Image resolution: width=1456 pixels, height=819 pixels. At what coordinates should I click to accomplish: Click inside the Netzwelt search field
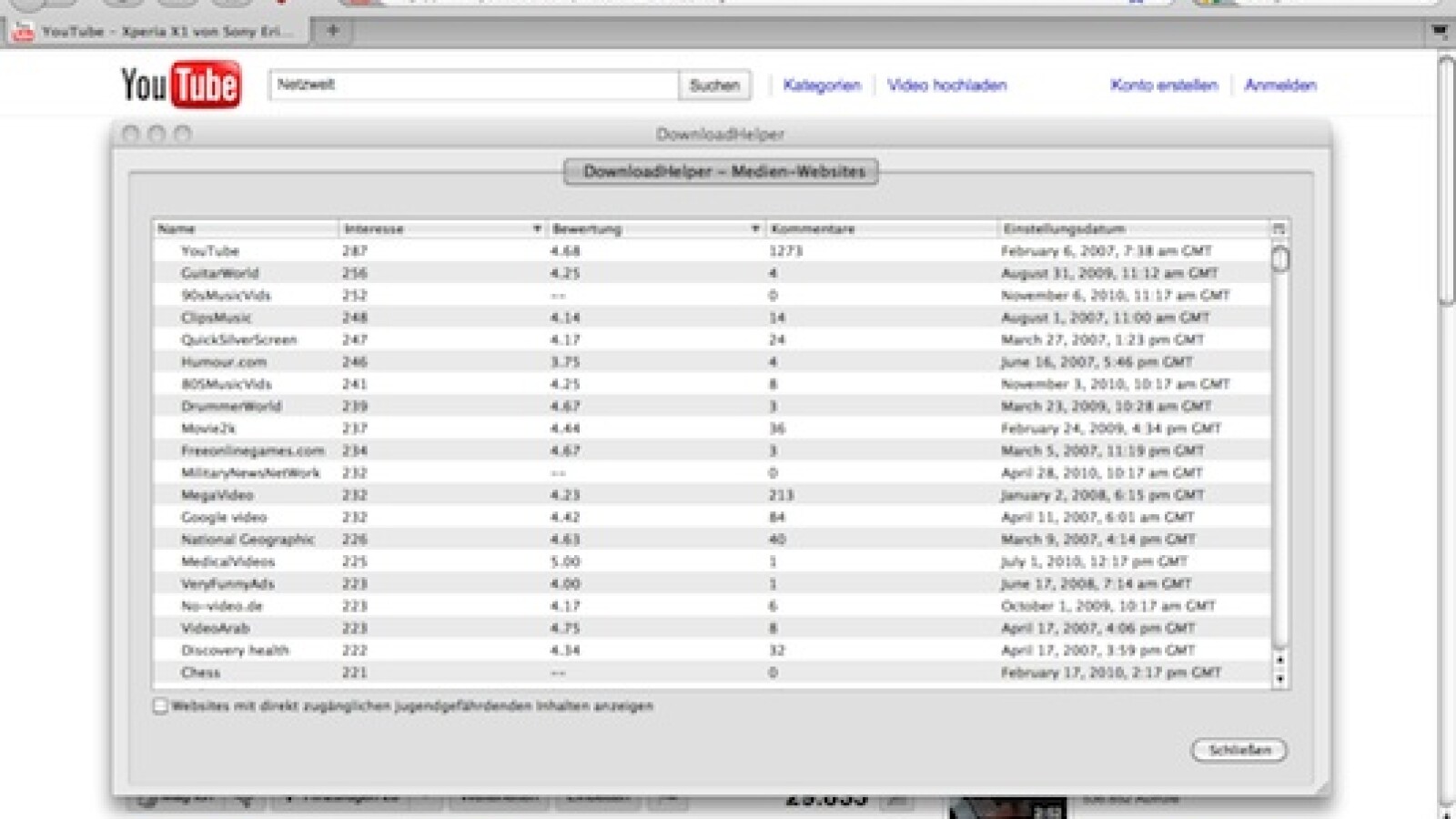click(455, 85)
